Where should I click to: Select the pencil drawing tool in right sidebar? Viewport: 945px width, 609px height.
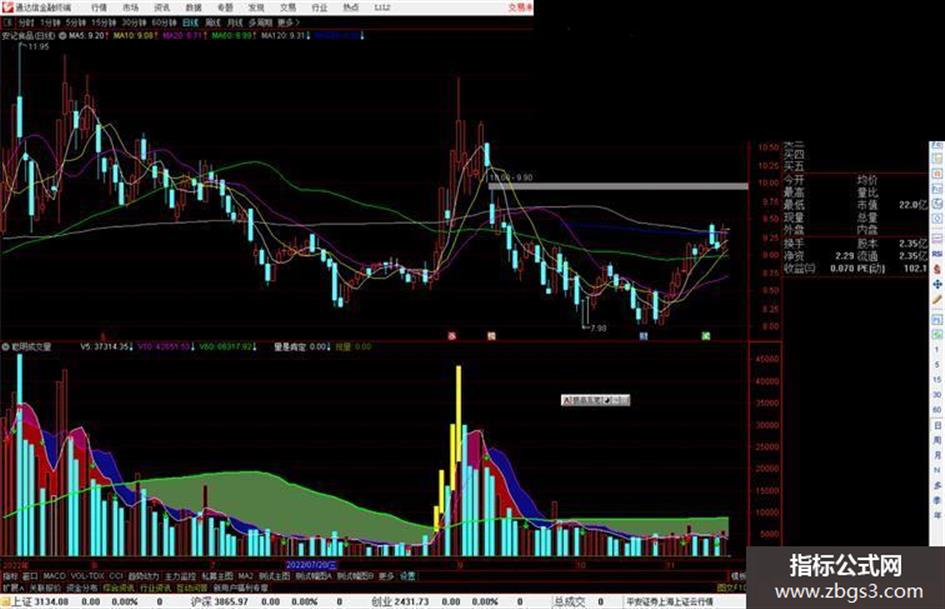937,299
